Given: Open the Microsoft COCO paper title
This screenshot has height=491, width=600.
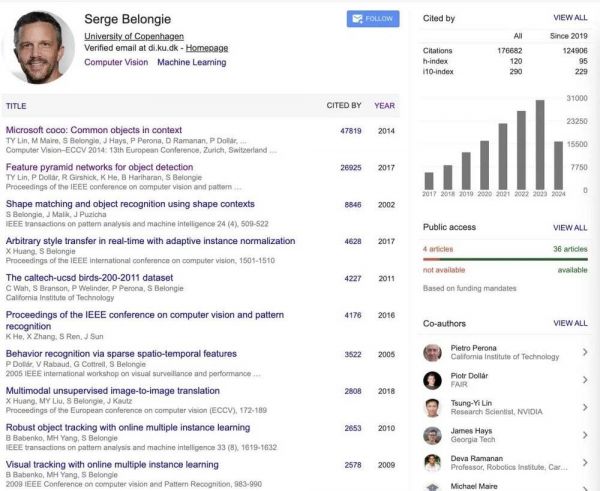Looking at the screenshot, I should (x=94, y=130).
